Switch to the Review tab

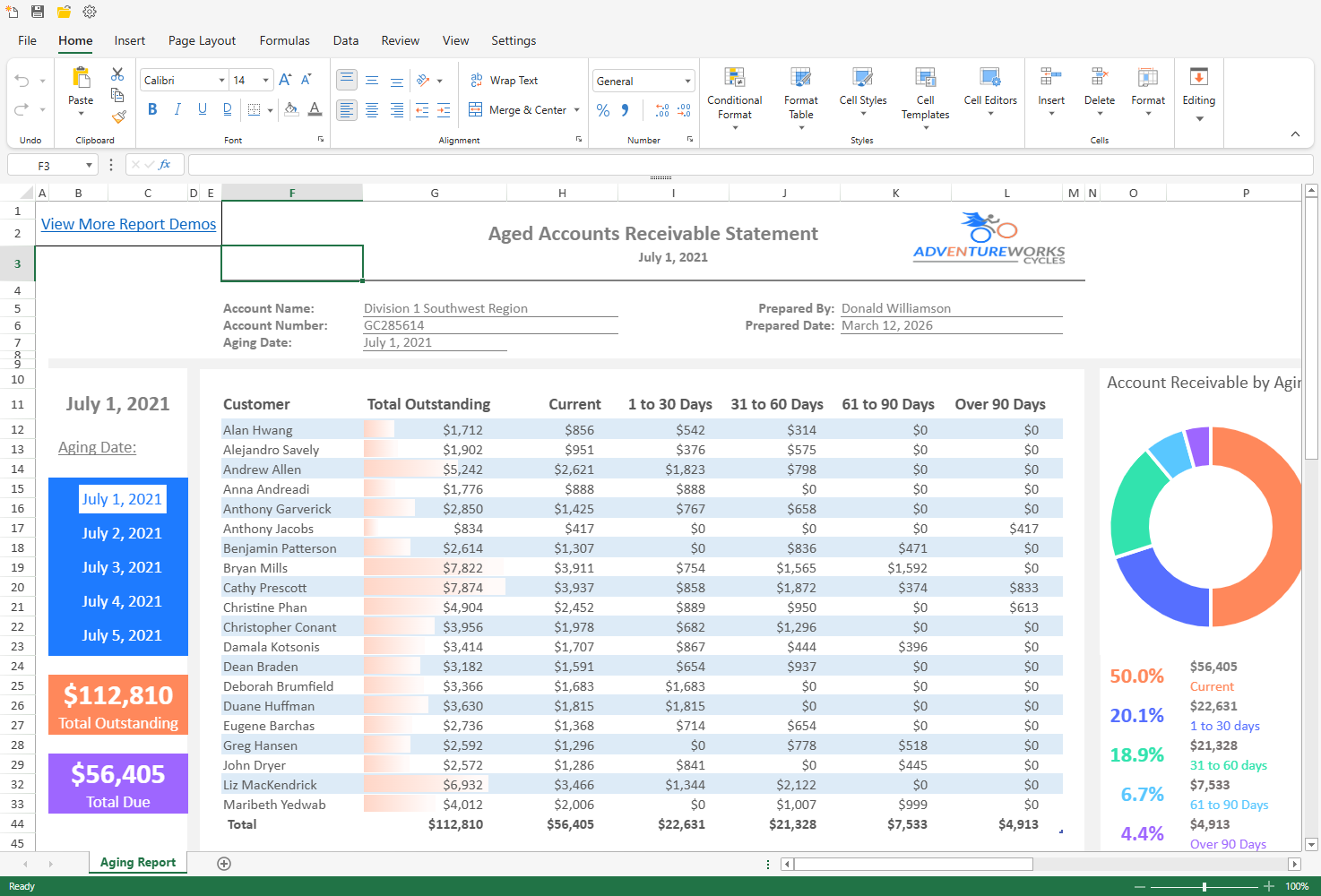point(401,40)
